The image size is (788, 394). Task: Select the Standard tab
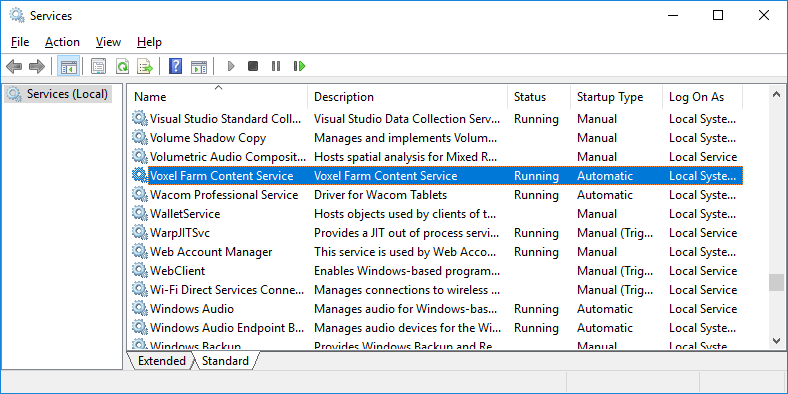(x=225, y=361)
